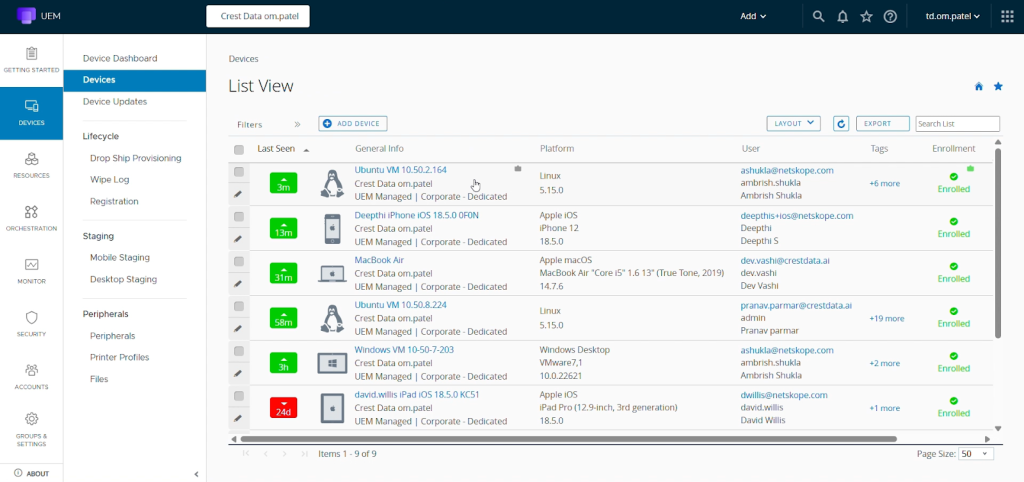Expand the Filters panel chevrons
Image resolution: width=1024 pixels, height=482 pixels.
[297, 124]
